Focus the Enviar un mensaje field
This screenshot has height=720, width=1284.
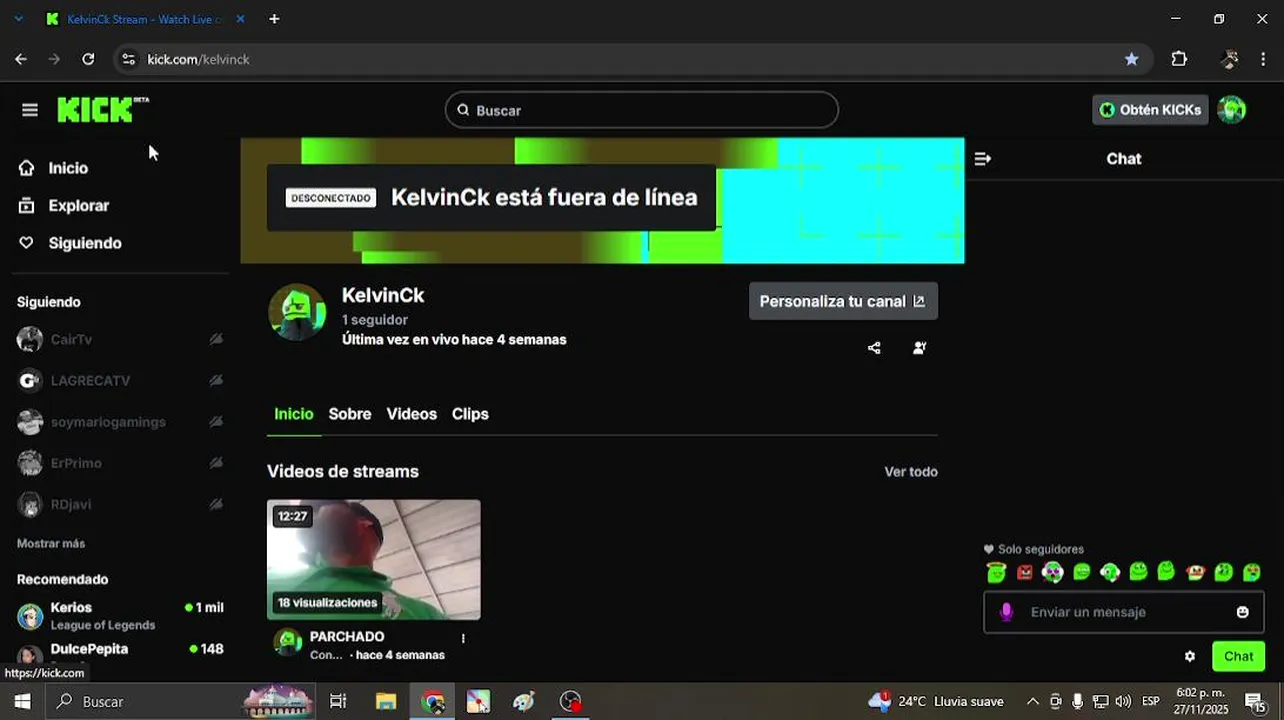pyautogui.click(x=1125, y=612)
